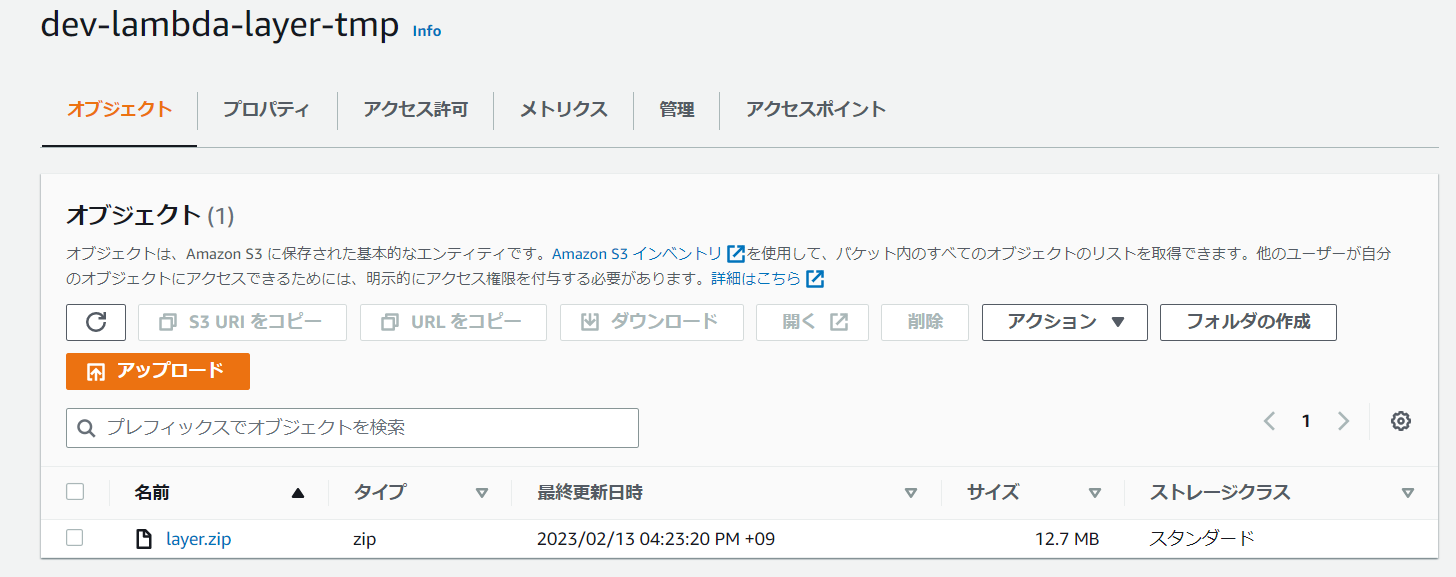Sort by タイプ column arrow
The width and height of the screenshot is (1456, 577).
(x=482, y=493)
